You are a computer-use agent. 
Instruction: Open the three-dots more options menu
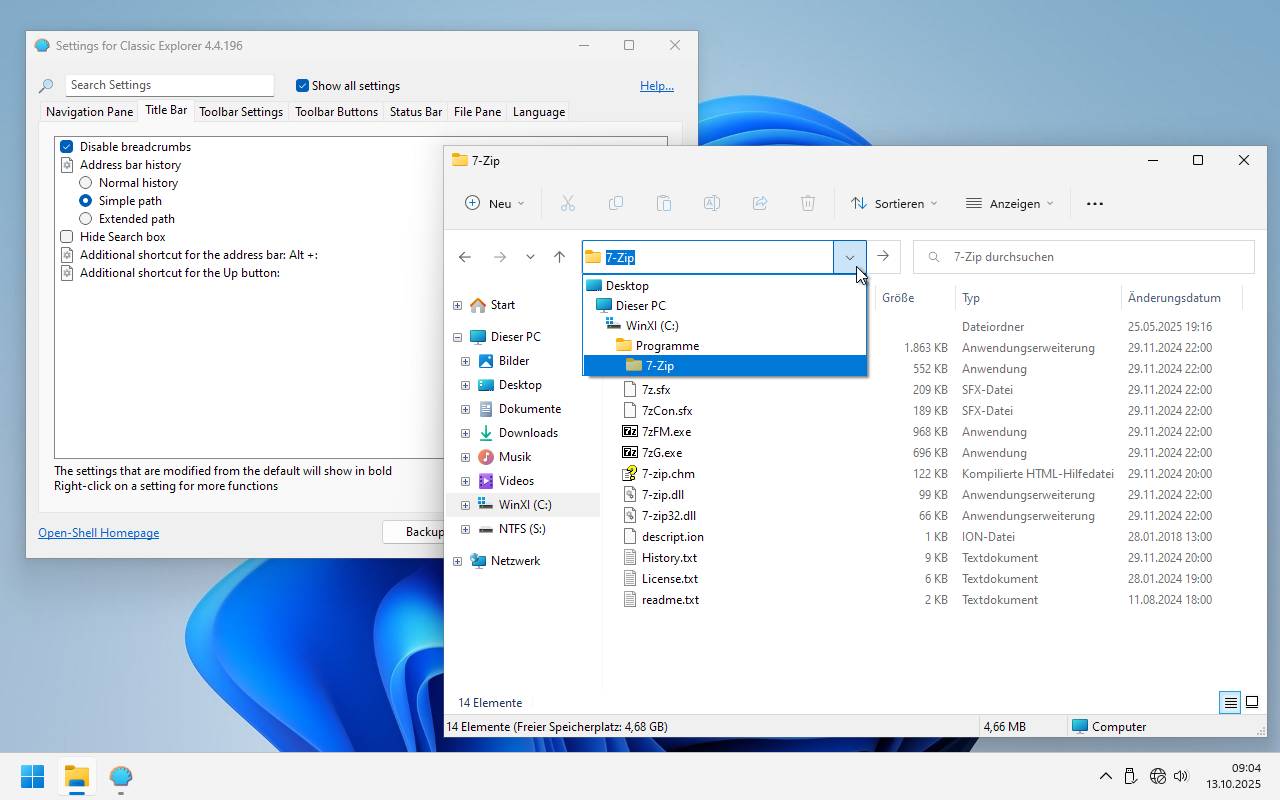point(1095,203)
